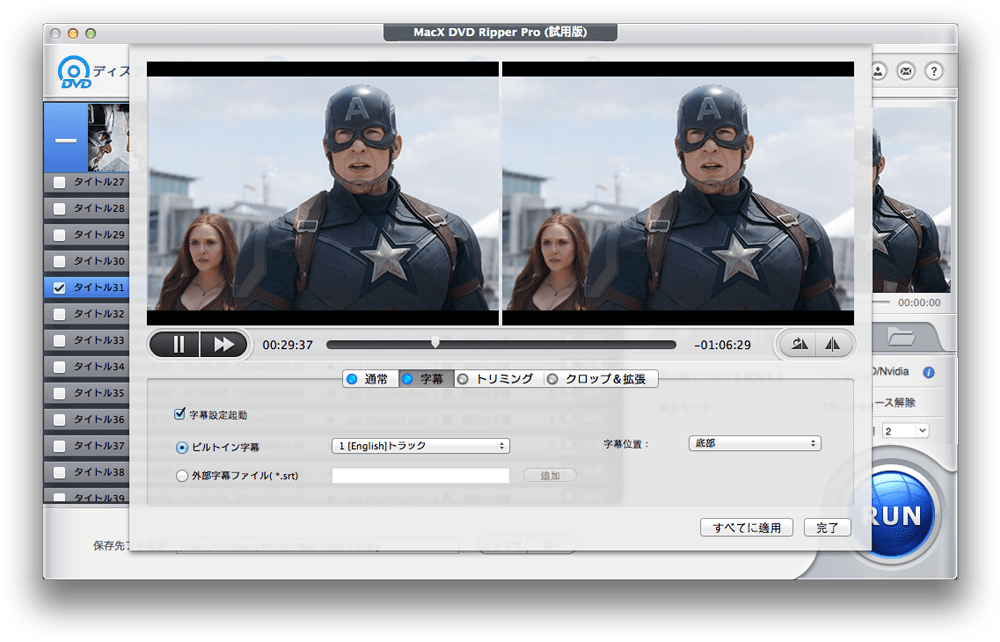Click the movie thumbnail in title list
Viewport: 1000px width, 642px height.
(x=108, y=138)
